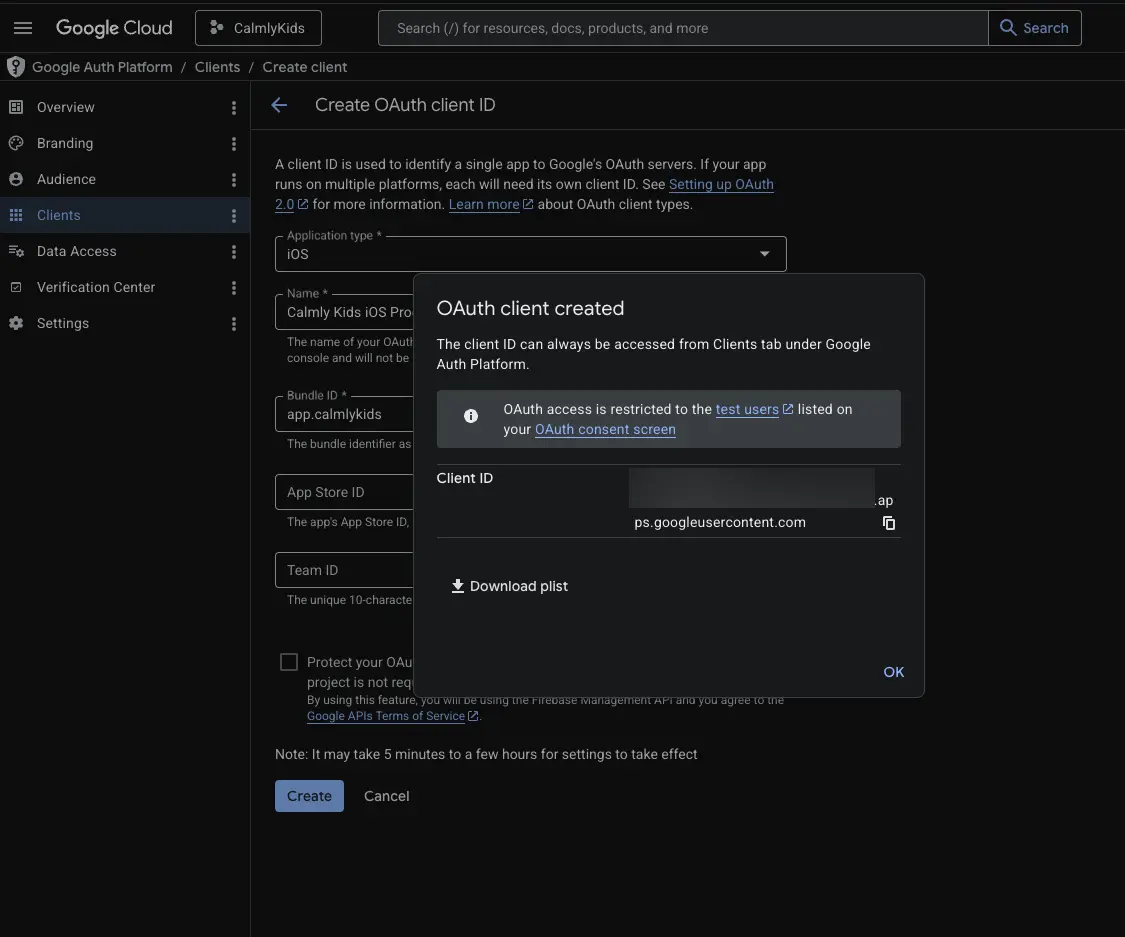Click the Name input field
The height and width of the screenshot is (937, 1125).
tap(344, 312)
